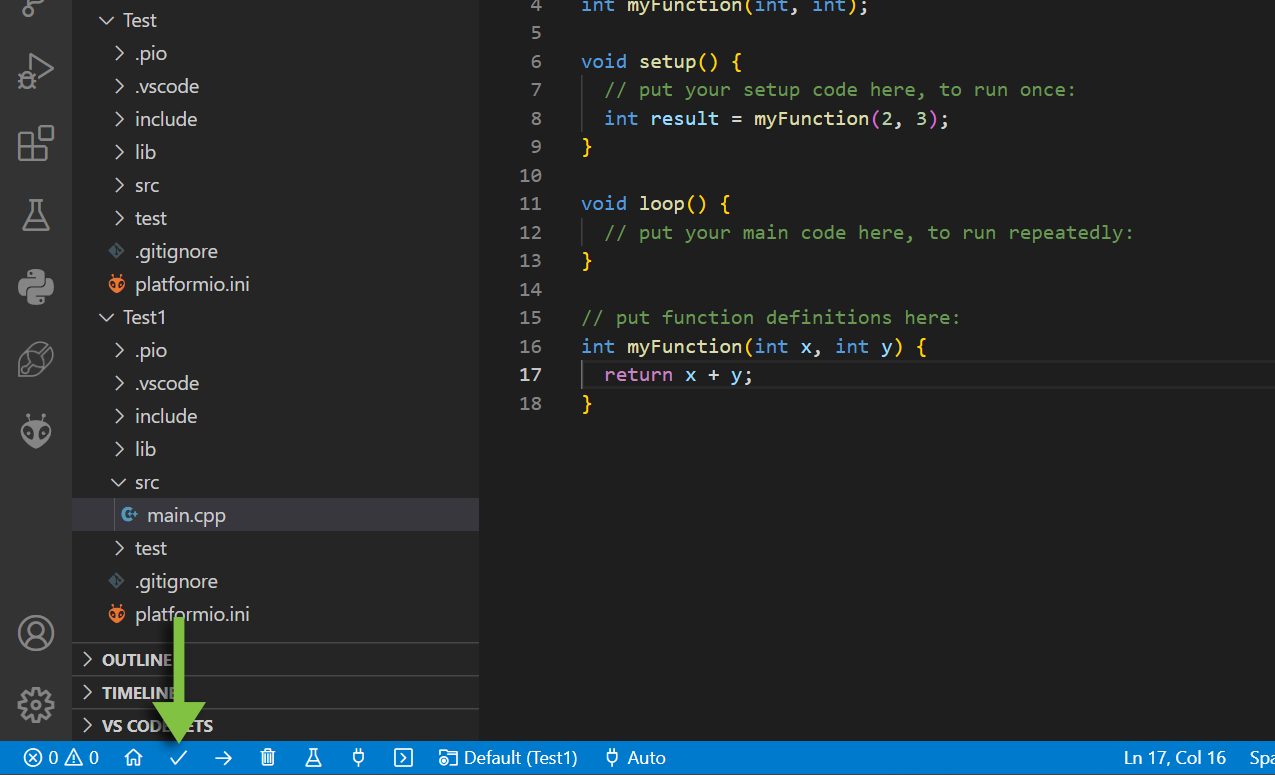Collapse the src folder under Test1

(x=275, y=482)
